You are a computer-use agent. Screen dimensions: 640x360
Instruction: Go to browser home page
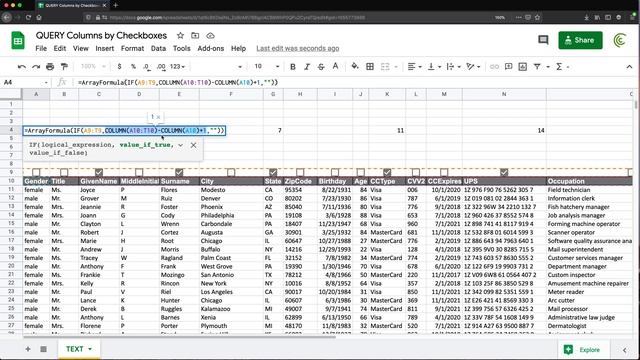[x=39, y=18]
